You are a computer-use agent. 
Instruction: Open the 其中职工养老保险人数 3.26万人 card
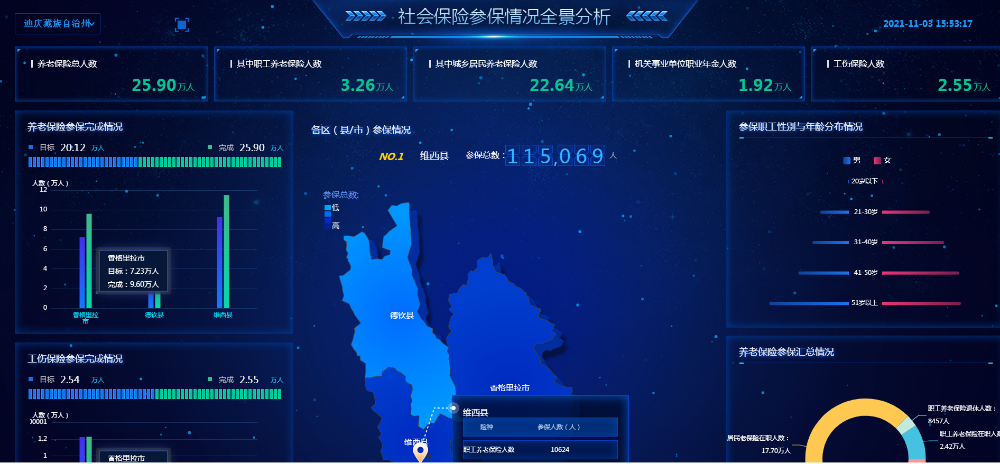coord(311,74)
